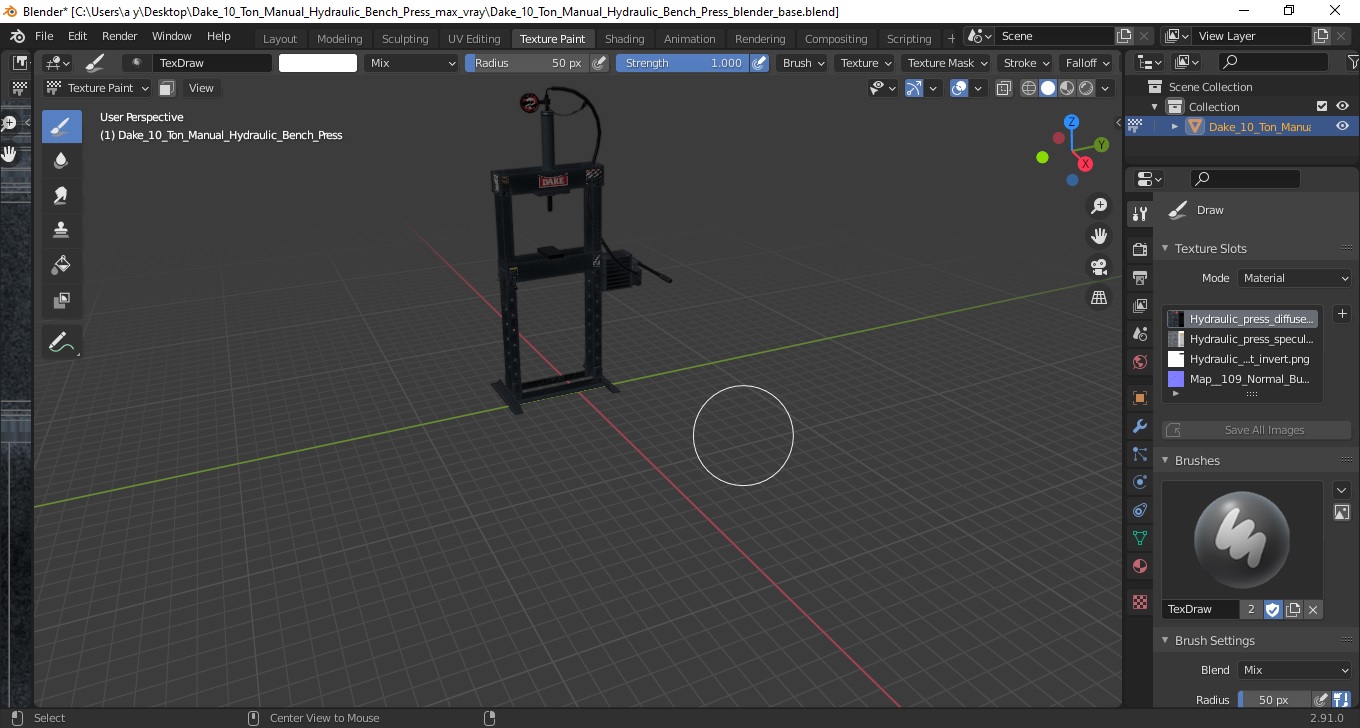The image size is (1360, 728).
Task: Switch to wireframe viewport shading
Action: (1029, 88)
